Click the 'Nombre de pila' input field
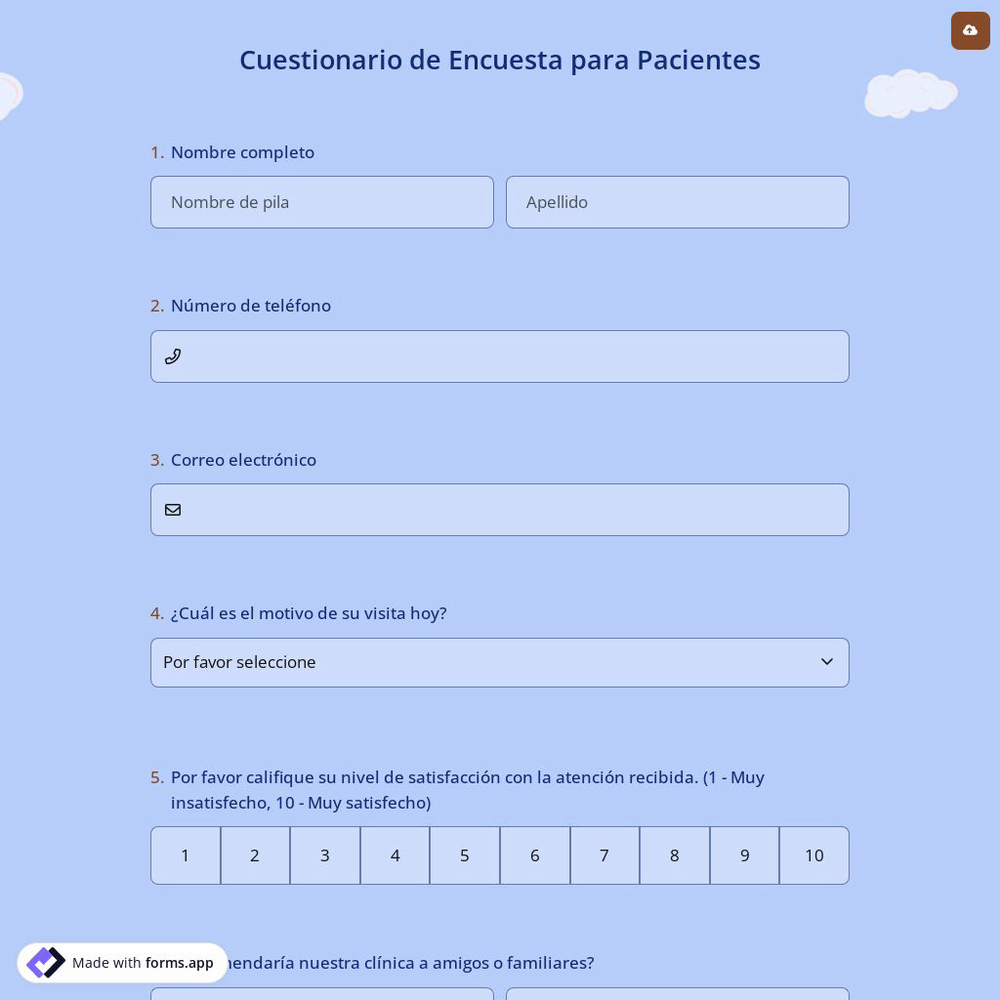The height and width of the screenshot is (1000, 1000). (x=322, y=202)
